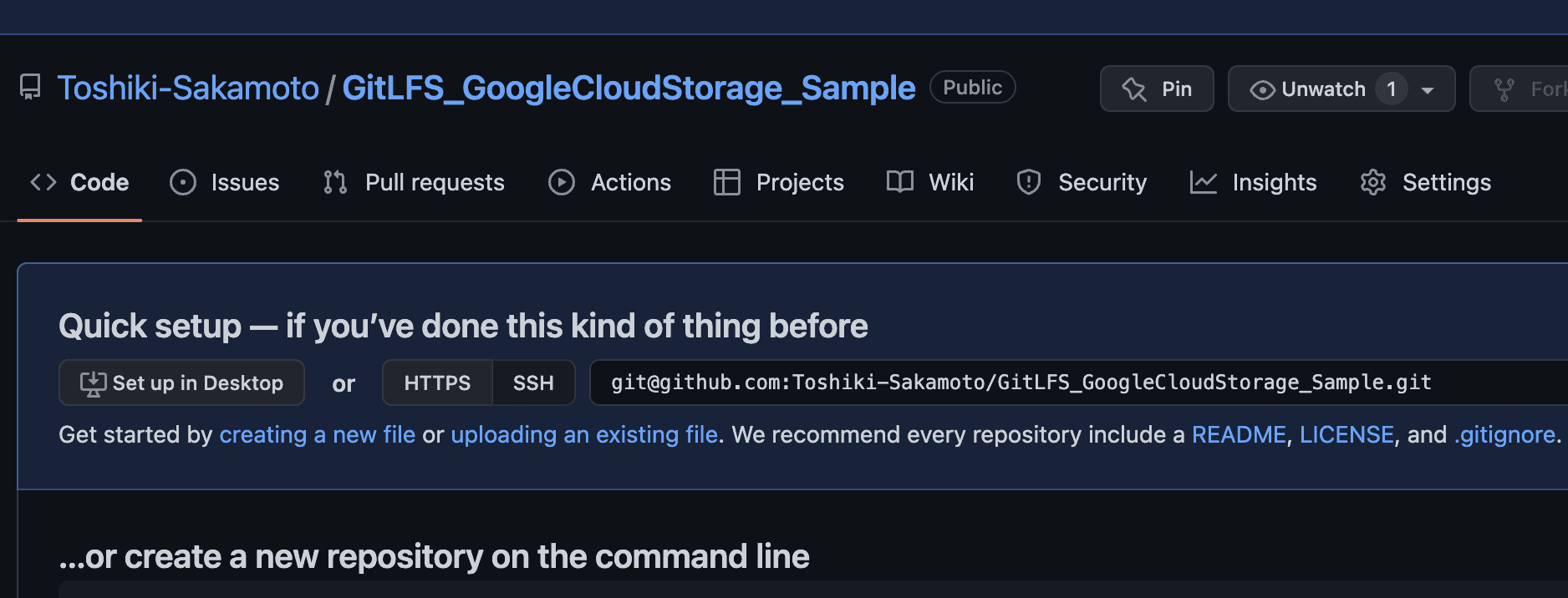Click the Pin button

pyautogui.click(x=1157, y=89)
